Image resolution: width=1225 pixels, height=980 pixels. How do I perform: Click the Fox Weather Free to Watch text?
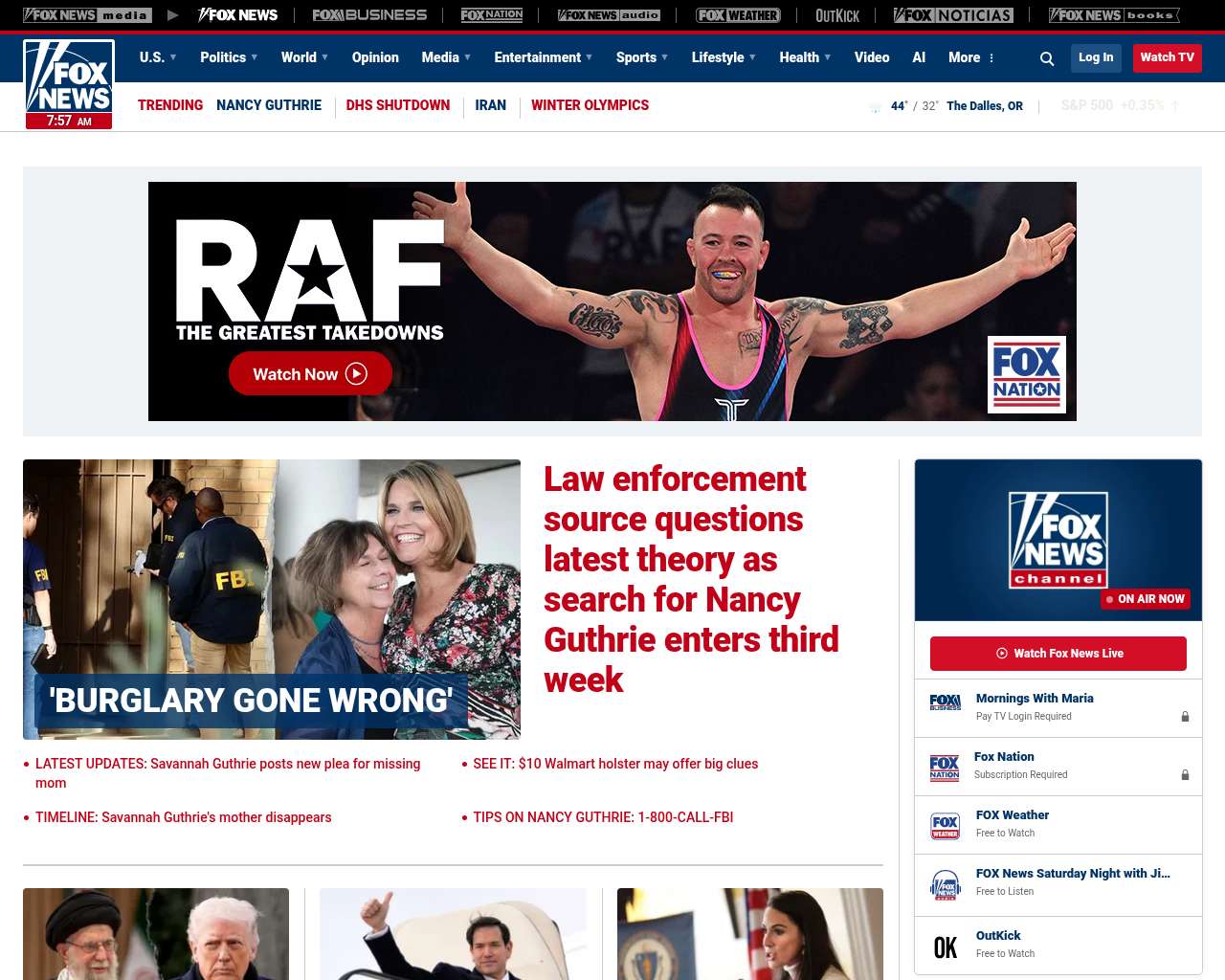coord(1005,834)
